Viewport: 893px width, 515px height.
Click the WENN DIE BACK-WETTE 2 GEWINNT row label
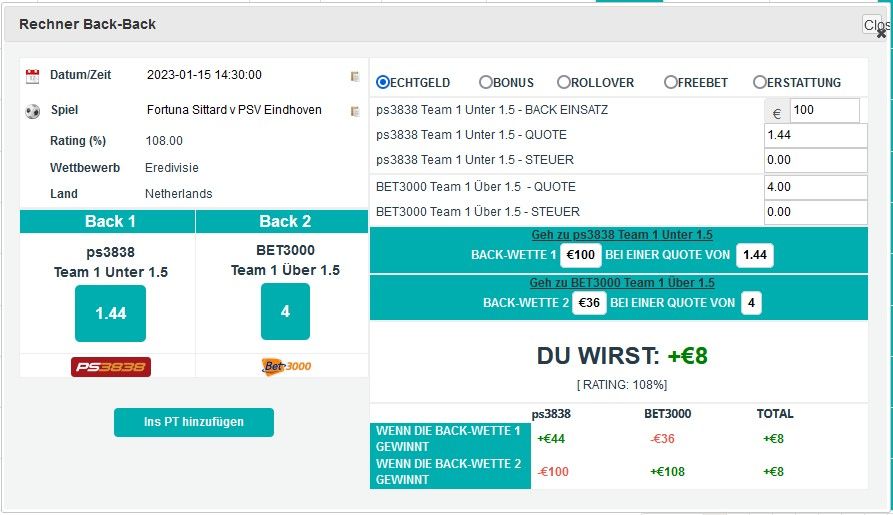coord(450,472)
